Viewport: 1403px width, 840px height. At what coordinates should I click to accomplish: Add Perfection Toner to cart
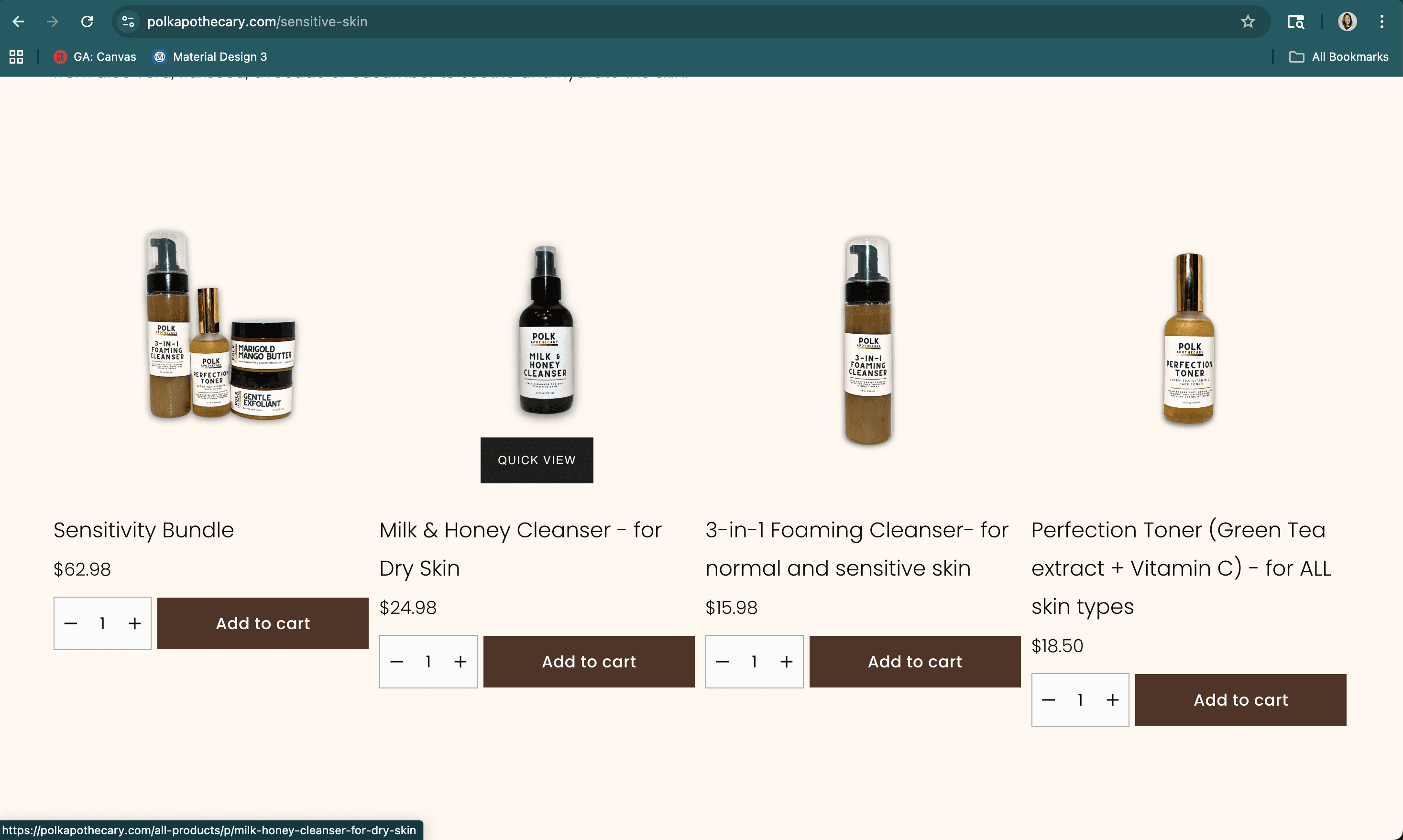(x=1240, y=700)
